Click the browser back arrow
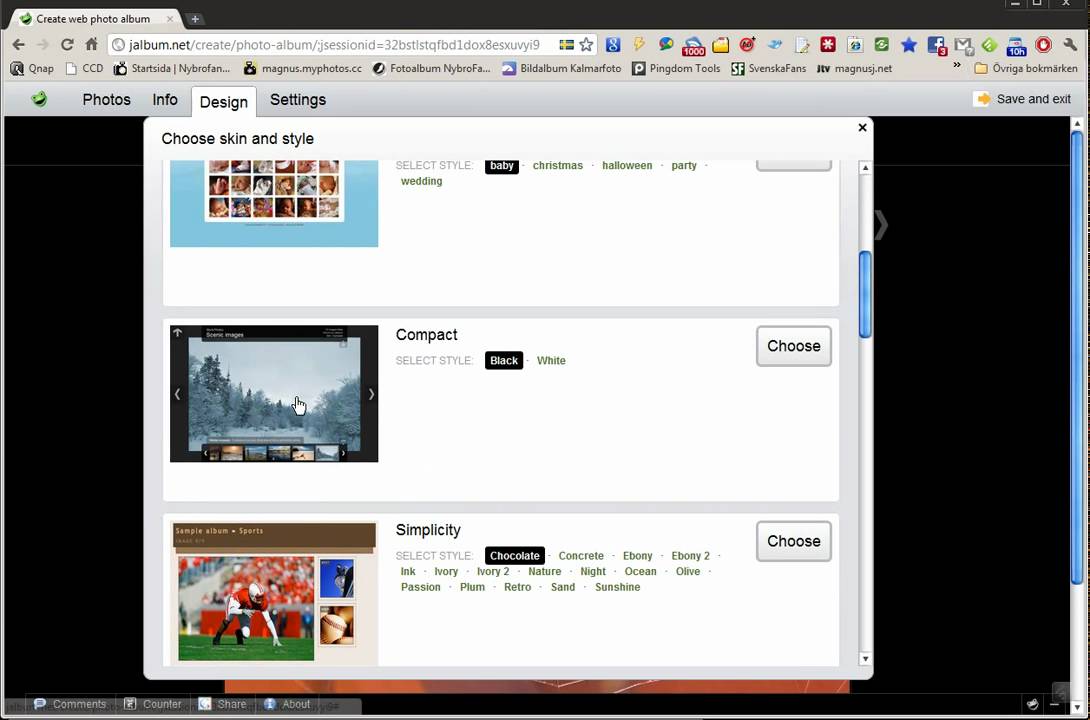The height and width of the screenshot is (720, 1090). (x=19, y=44)
